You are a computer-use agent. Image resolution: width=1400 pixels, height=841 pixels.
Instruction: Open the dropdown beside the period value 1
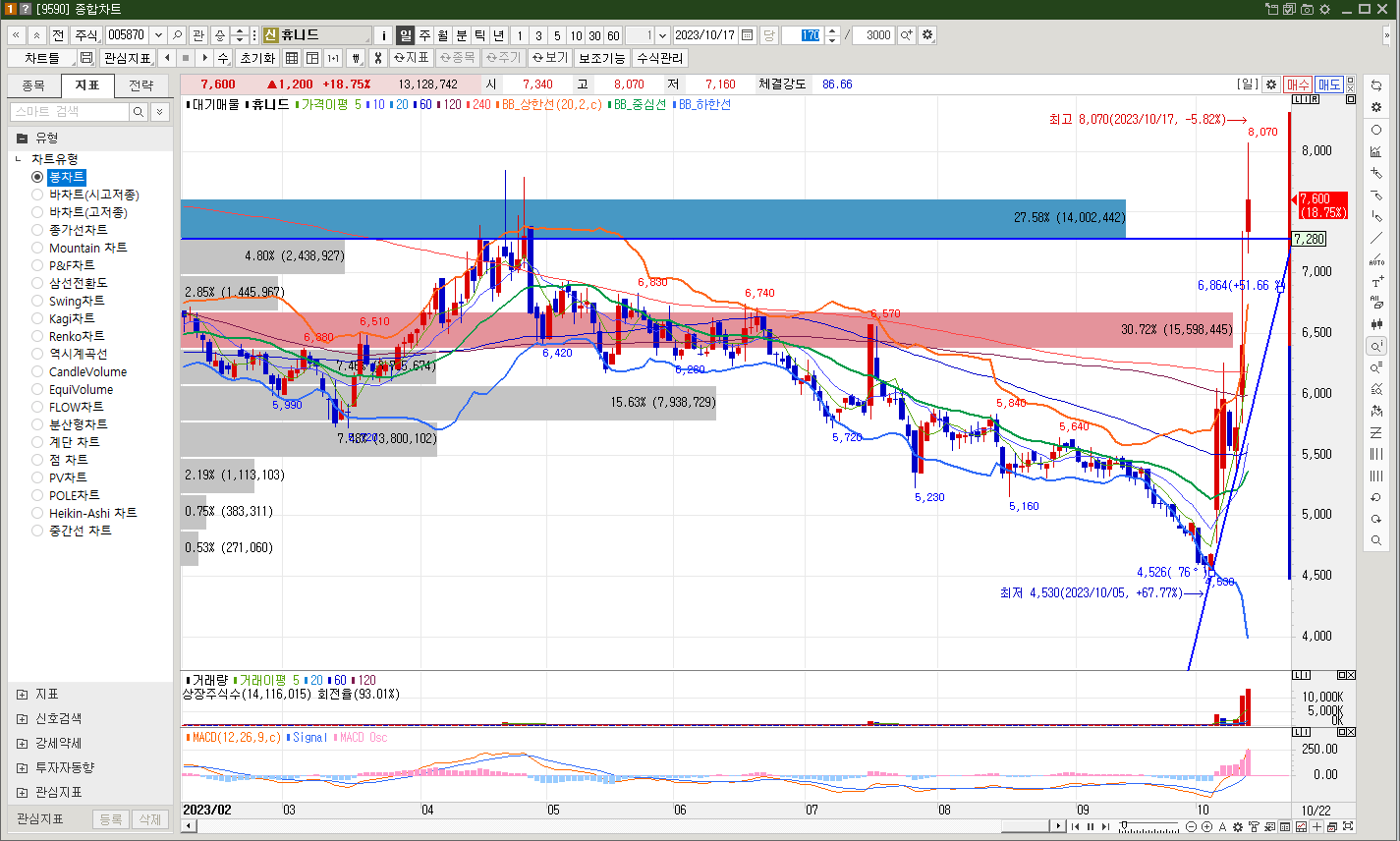pos(662,35)
